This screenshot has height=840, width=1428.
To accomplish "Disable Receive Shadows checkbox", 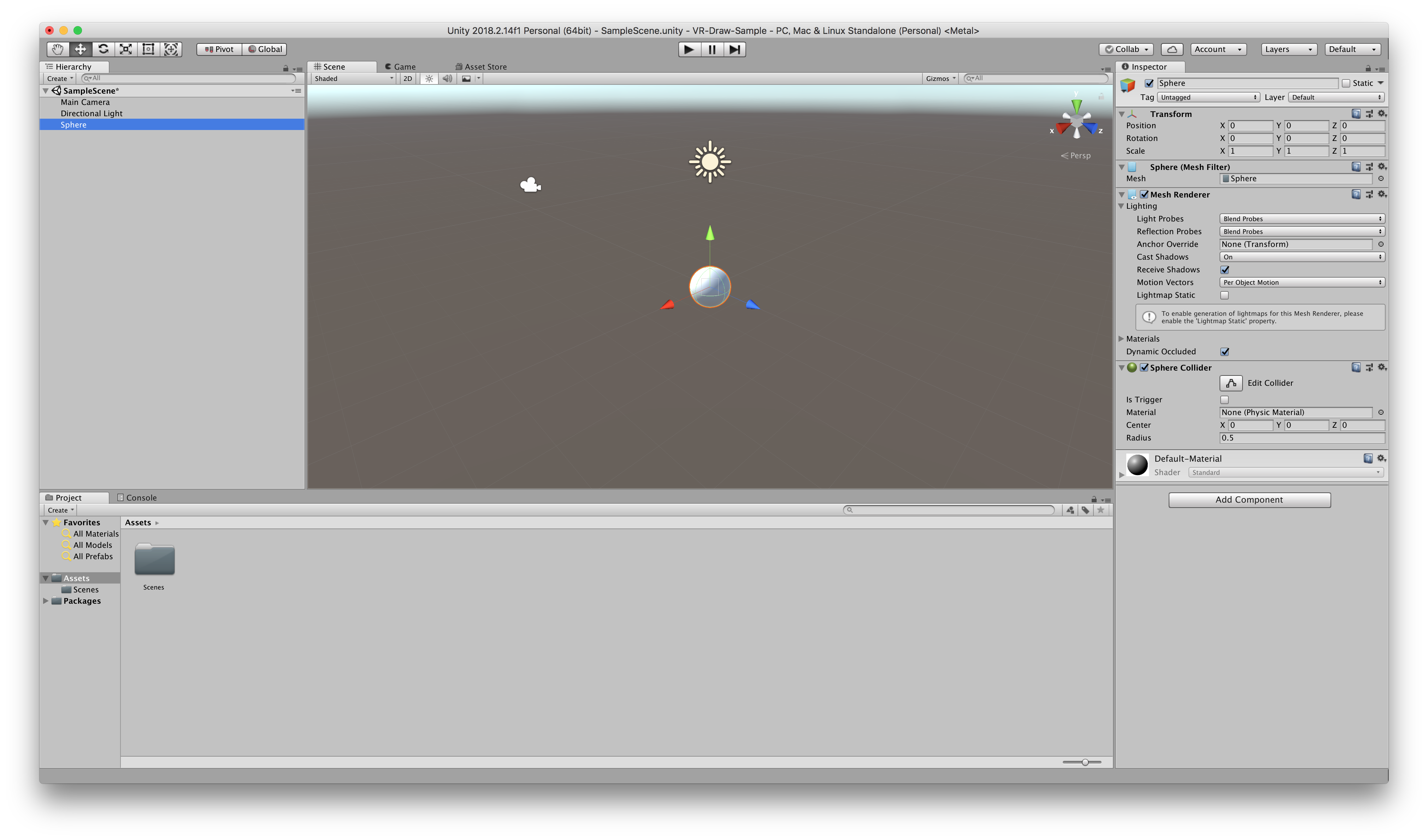I will tap(1225, 270).
